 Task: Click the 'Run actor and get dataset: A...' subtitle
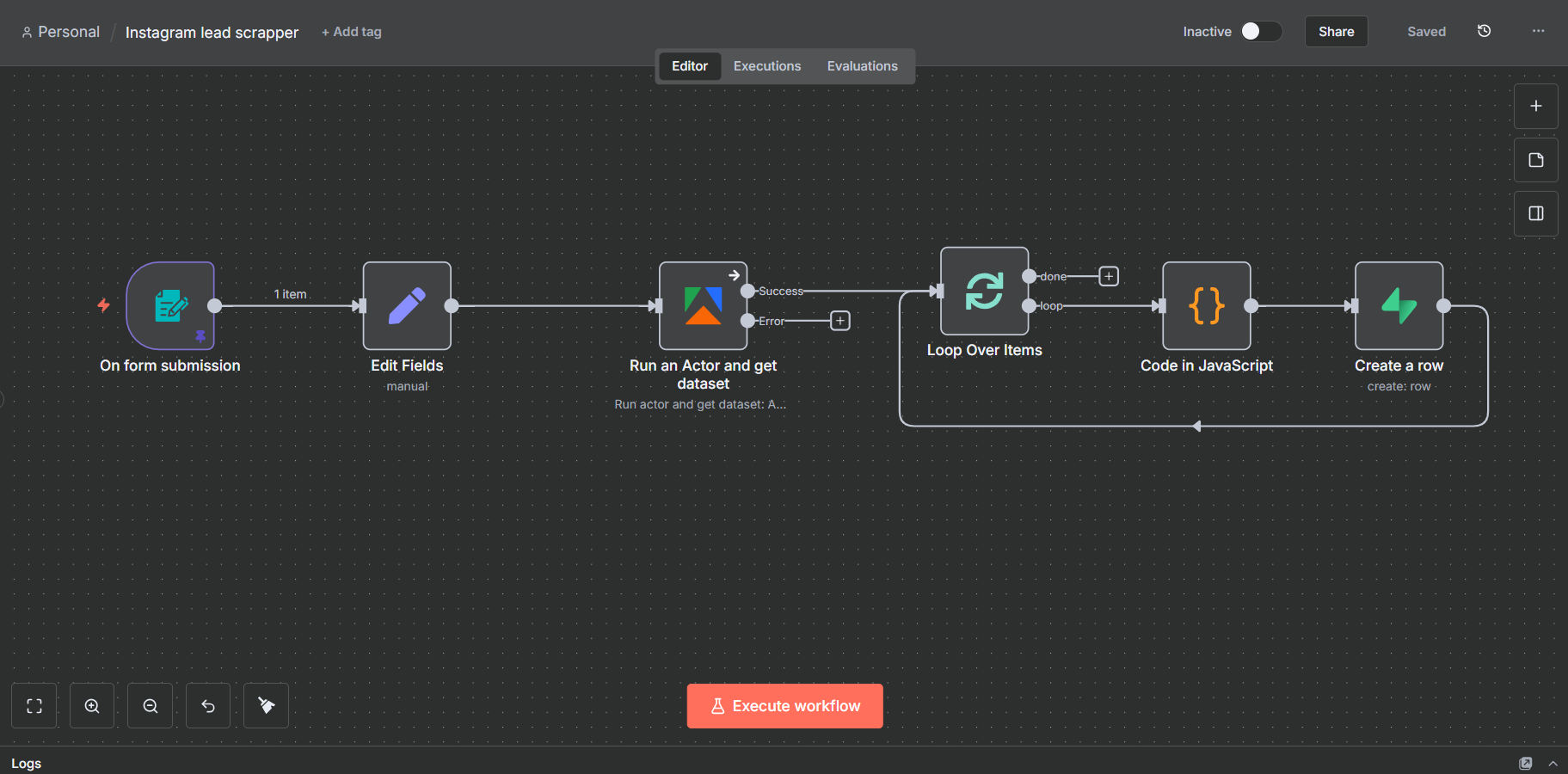pos(700,404)
